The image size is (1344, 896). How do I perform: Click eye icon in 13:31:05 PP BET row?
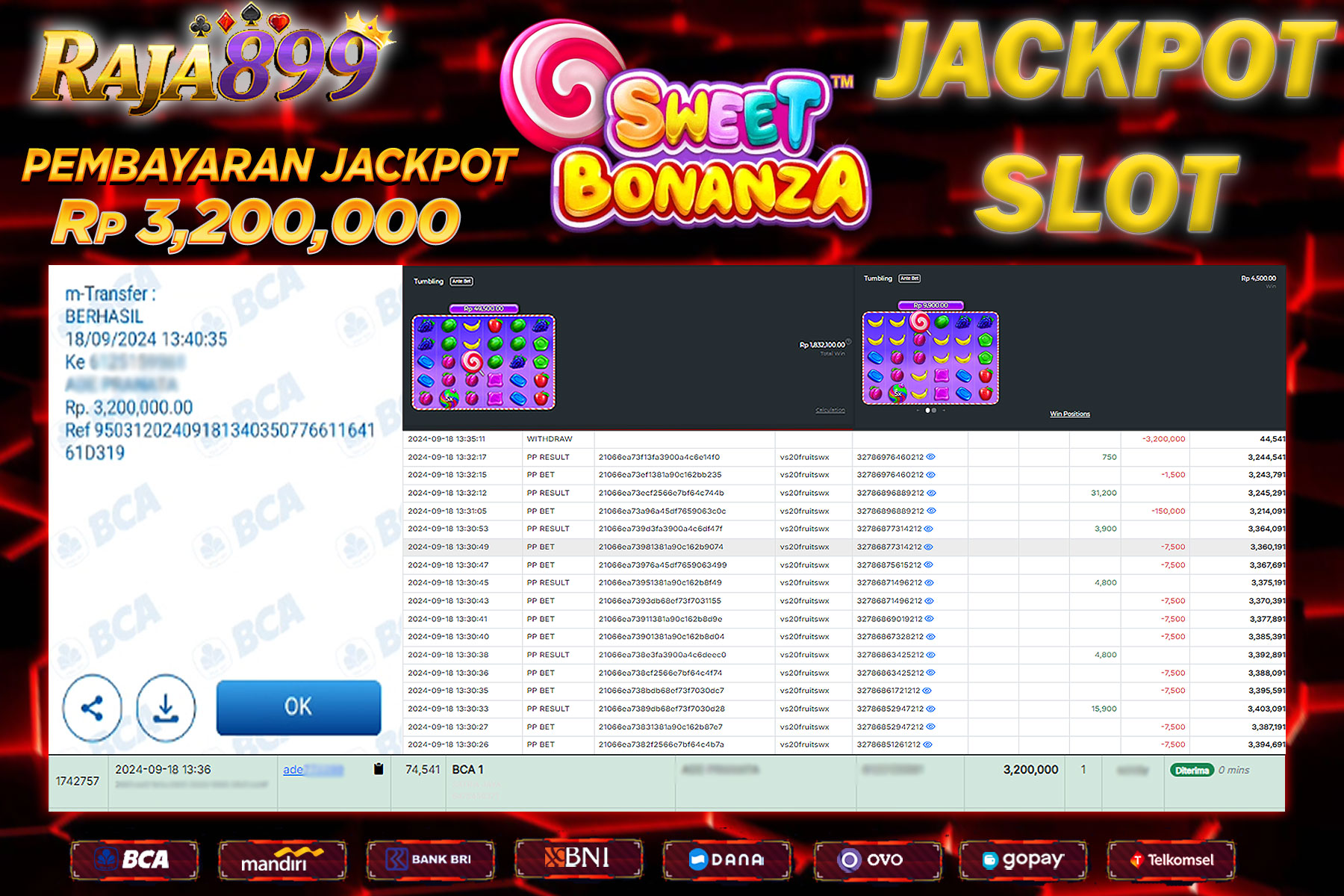tap(931, 511)
